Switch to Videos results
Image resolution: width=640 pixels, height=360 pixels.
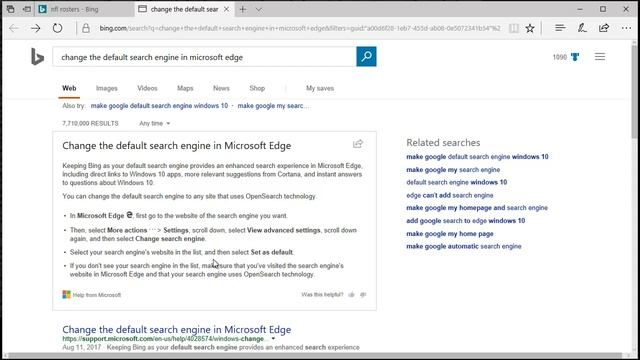(147, 88)
